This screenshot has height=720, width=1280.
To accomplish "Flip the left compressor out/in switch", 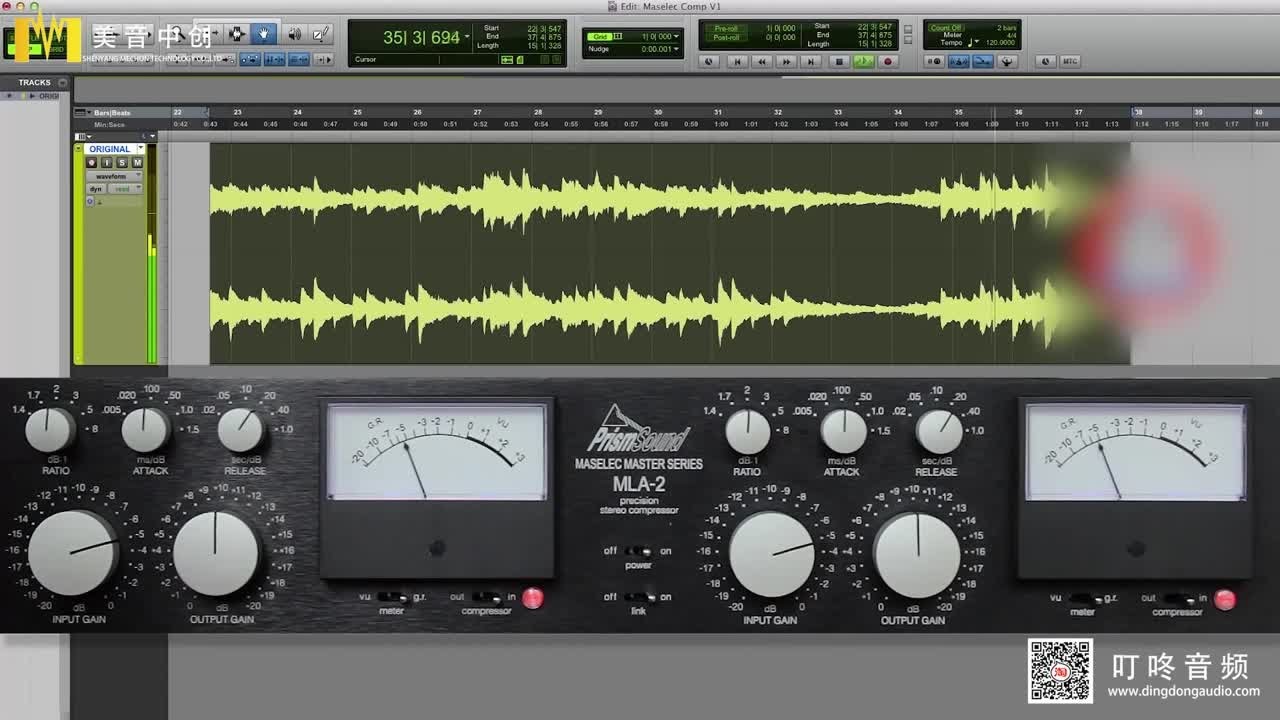I will point(487,597).
